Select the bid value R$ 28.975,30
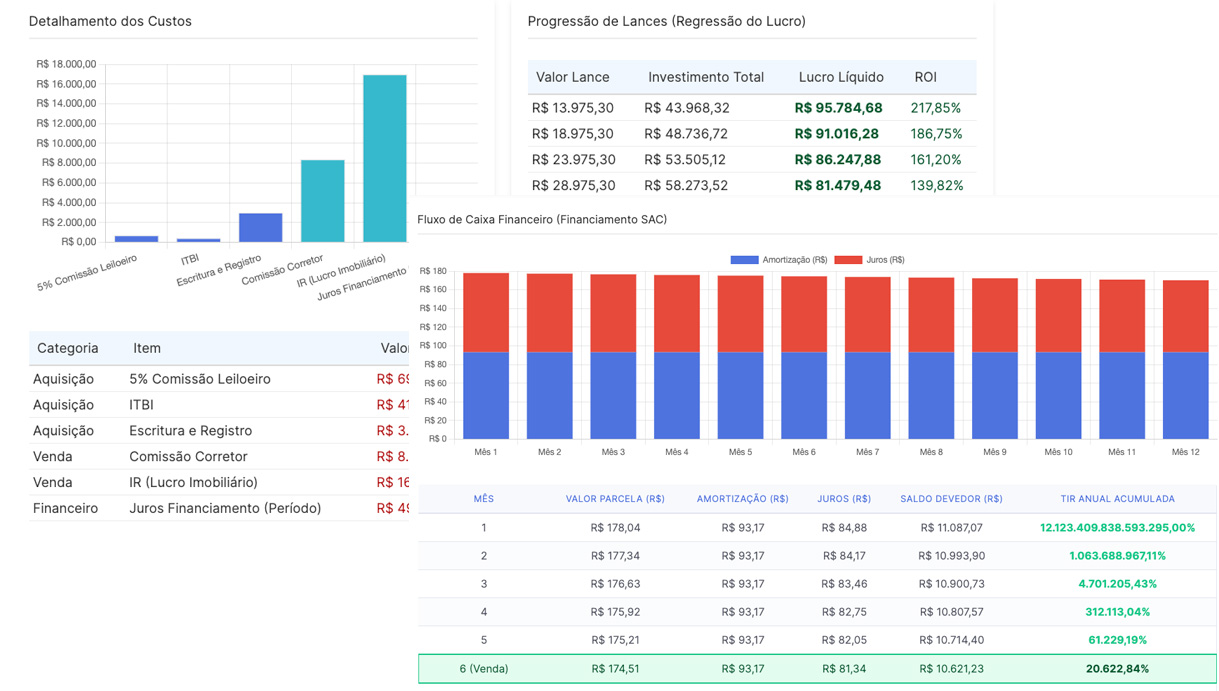Image resolution: width=1219 pixels, height=691 pixels. coord(573,186)
